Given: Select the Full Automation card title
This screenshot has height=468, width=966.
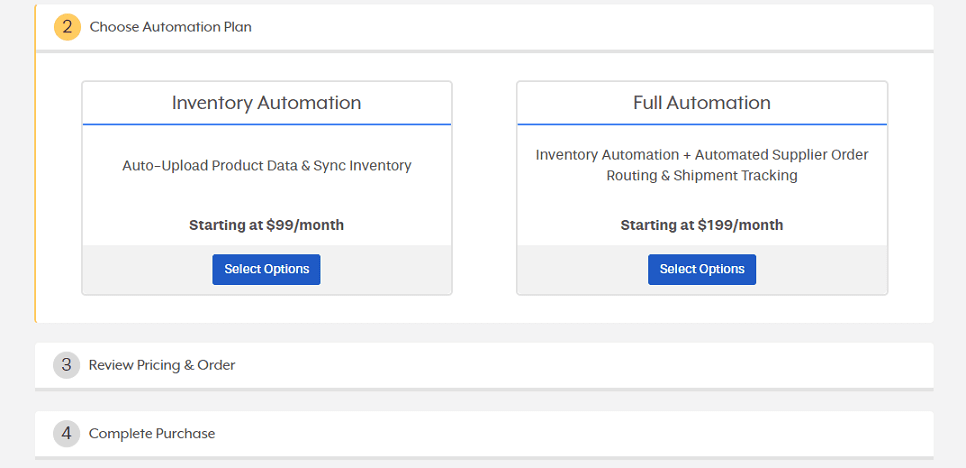Looking at the screenshot, I should coord(702,102).
